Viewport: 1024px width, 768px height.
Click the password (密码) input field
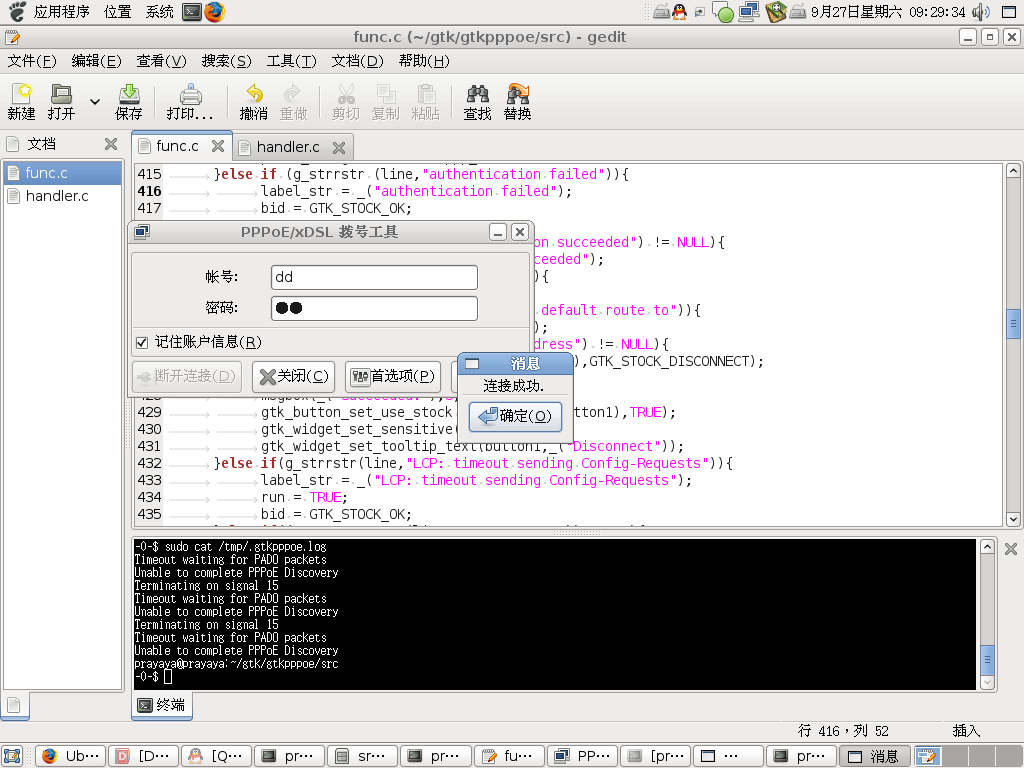point(374,308)
